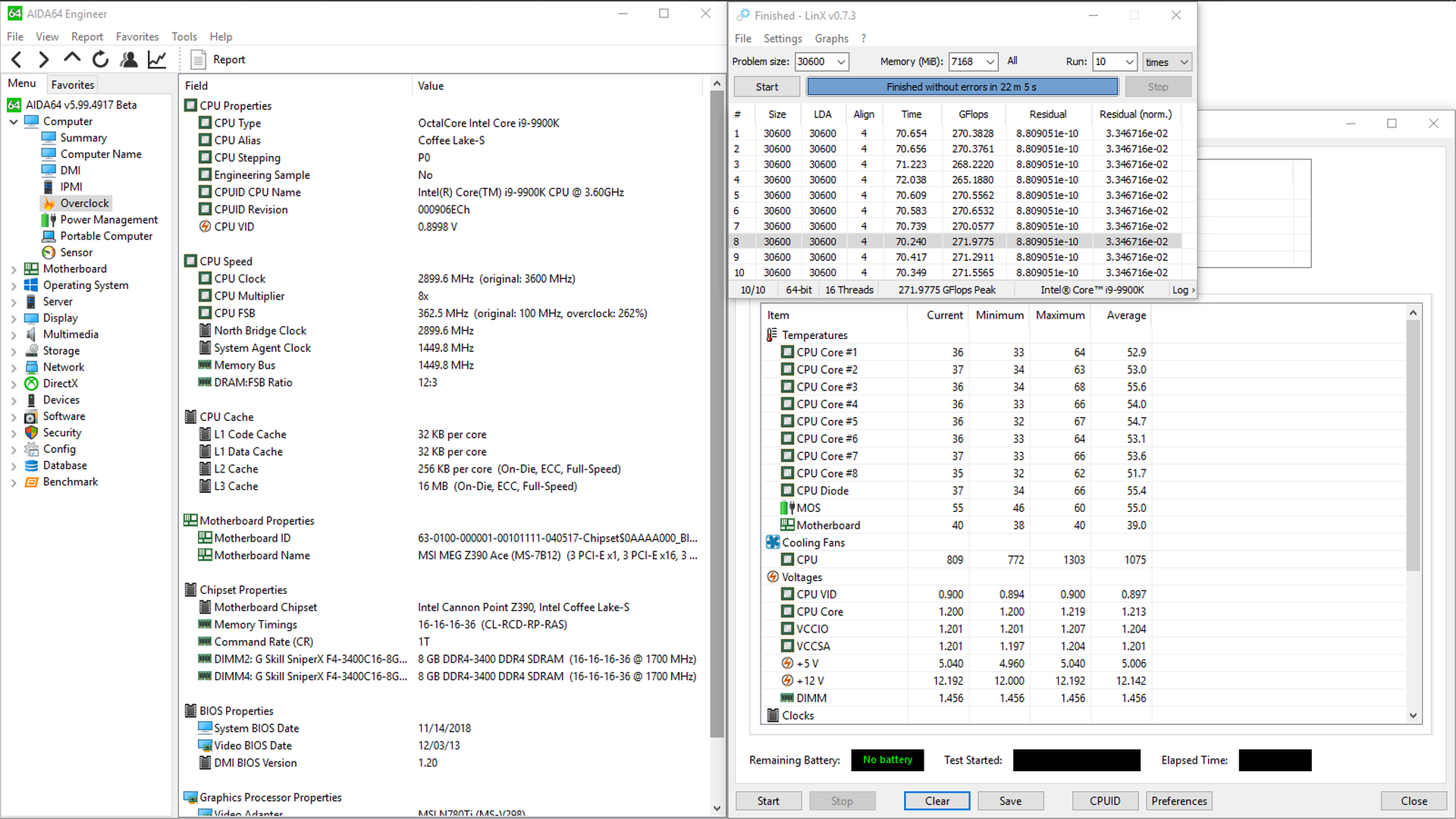Expand the Operating System node
Viewport: 1456px width, 819px height.
[14, 286]
